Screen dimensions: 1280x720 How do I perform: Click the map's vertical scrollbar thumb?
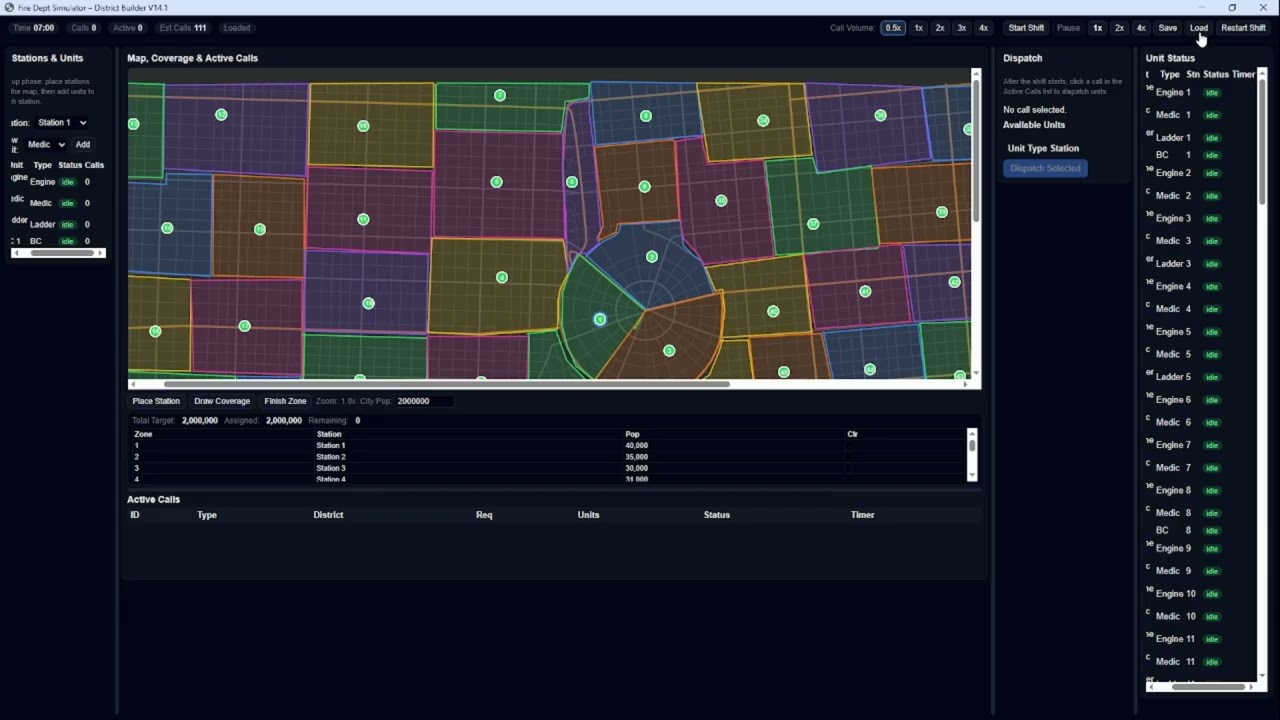point(976,151)
